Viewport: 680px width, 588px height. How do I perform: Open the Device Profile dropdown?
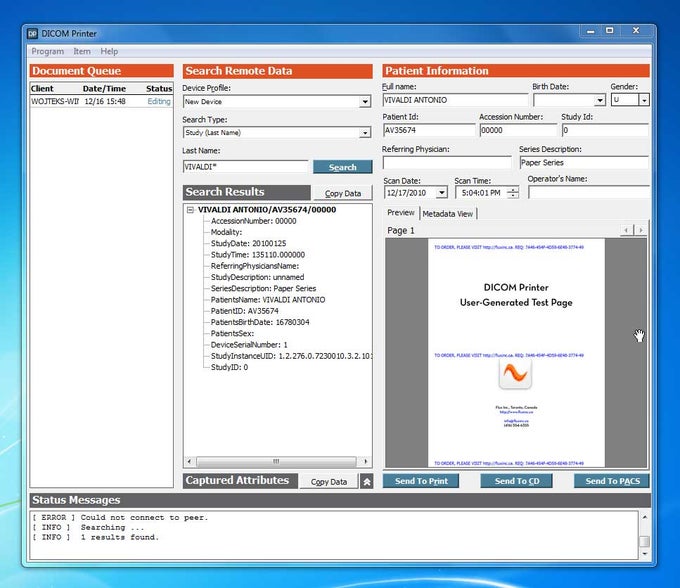coord(365,102)
